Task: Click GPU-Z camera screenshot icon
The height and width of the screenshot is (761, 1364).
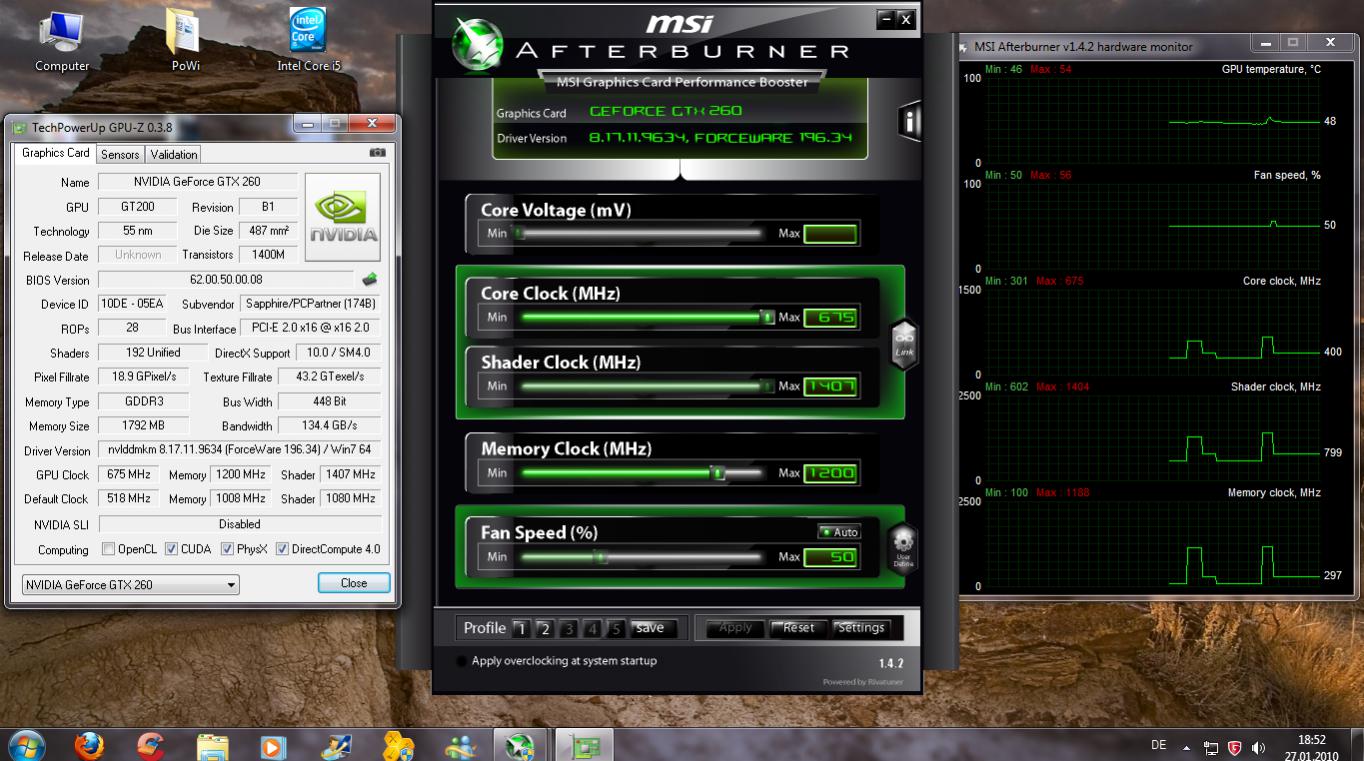Action: click(x=377, y=153)
